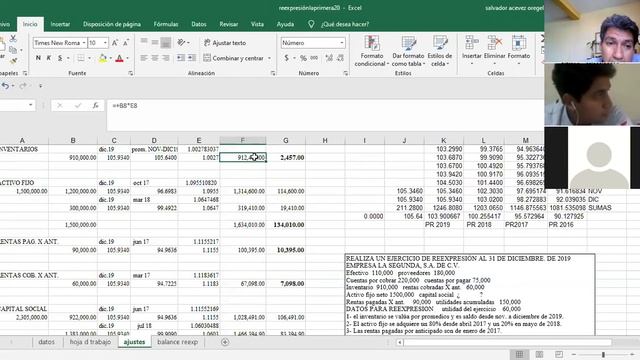Center text horizontally in the cell
The image size is (640, 360).
[155, 58]
